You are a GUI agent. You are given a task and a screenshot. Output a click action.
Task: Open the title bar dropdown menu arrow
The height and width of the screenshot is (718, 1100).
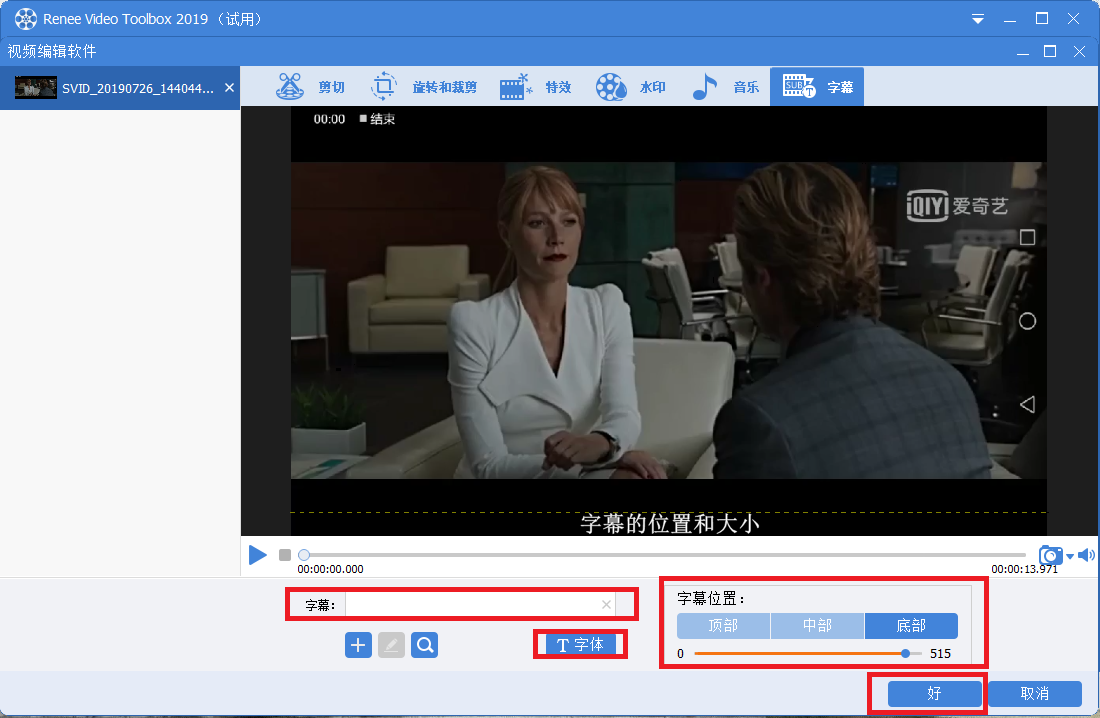coord(978,20)
